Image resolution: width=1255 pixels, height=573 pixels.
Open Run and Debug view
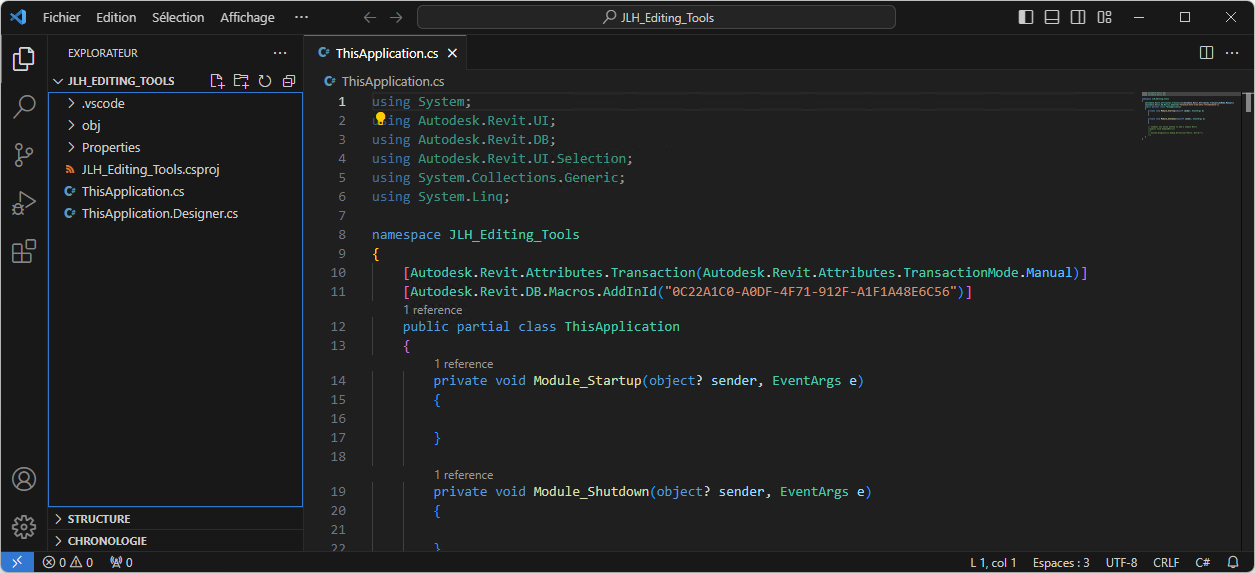pos(24,203)
